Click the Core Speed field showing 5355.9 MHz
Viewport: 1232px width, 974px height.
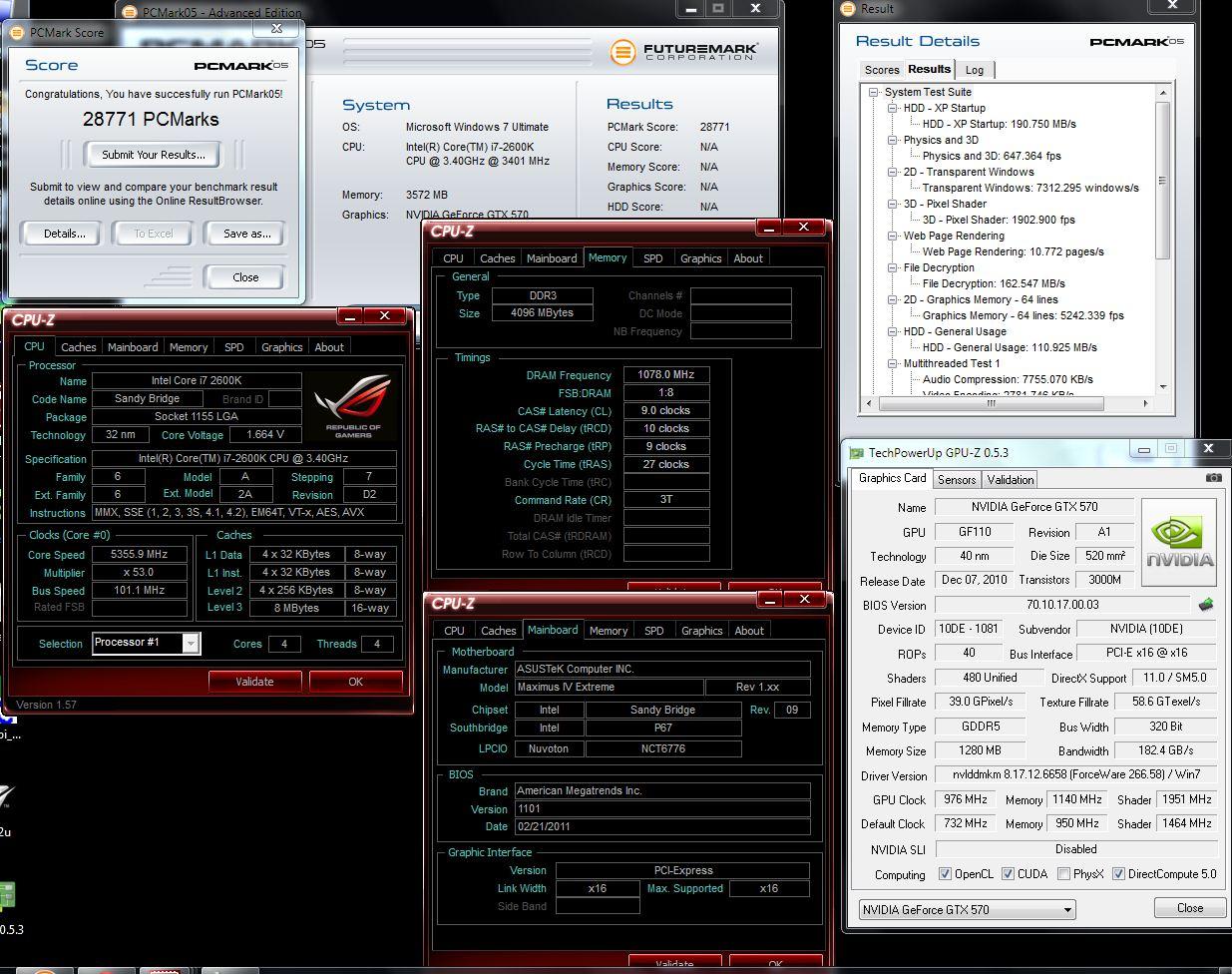coord(140,555)
